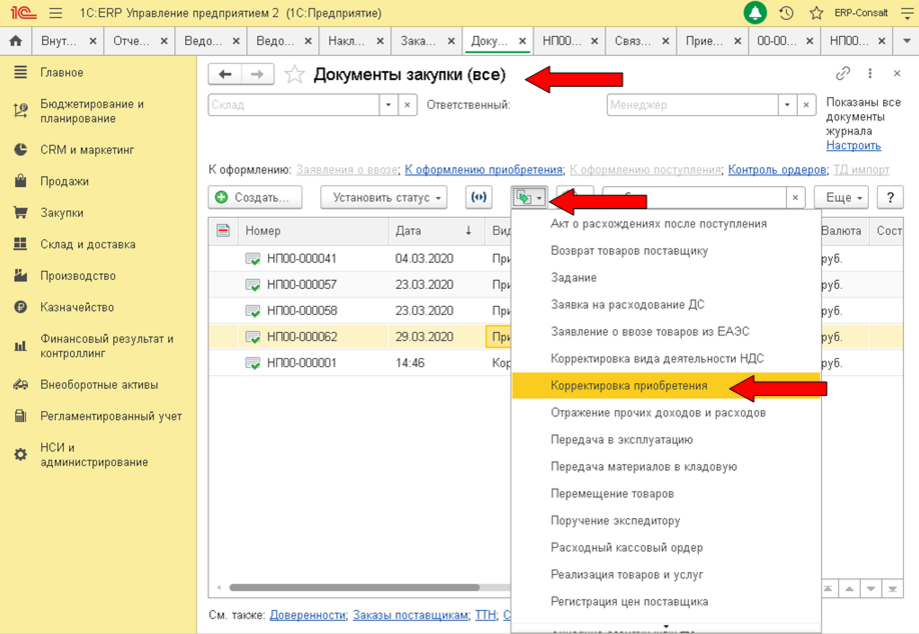Screen dimensions: 919x634
Task: Click the green notifications bell
Action: [x=755, y=12]
